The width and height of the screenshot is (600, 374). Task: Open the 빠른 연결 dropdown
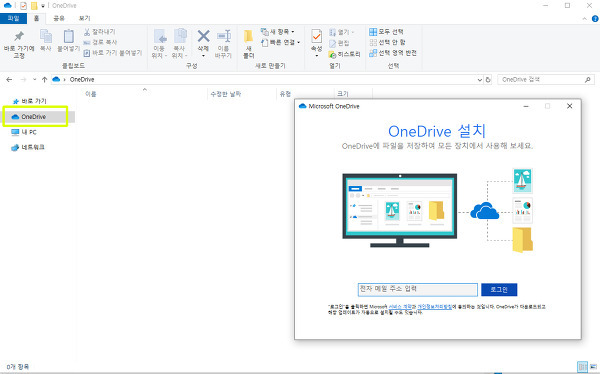point(280,42)
